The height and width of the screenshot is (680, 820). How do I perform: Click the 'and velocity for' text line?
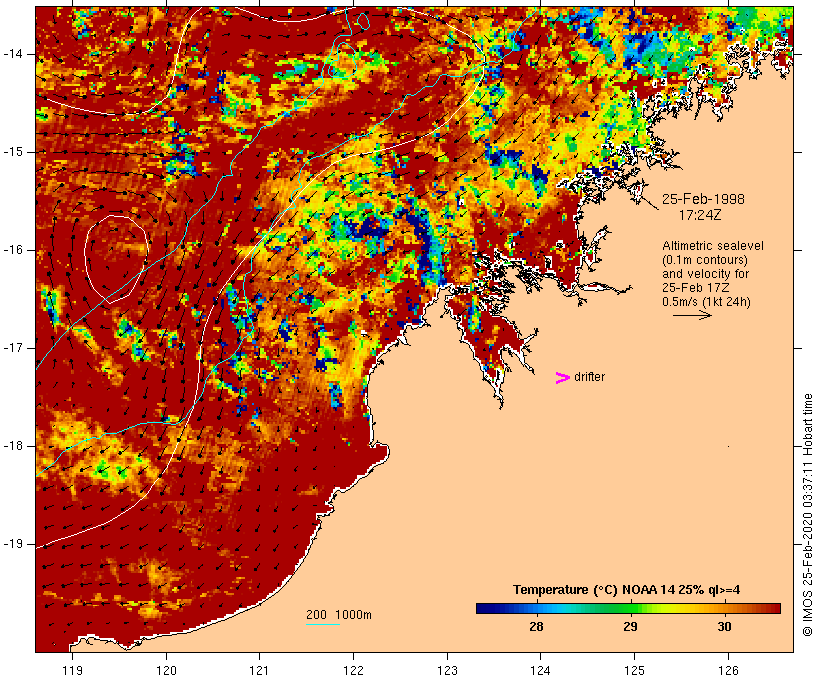[705, 274]
